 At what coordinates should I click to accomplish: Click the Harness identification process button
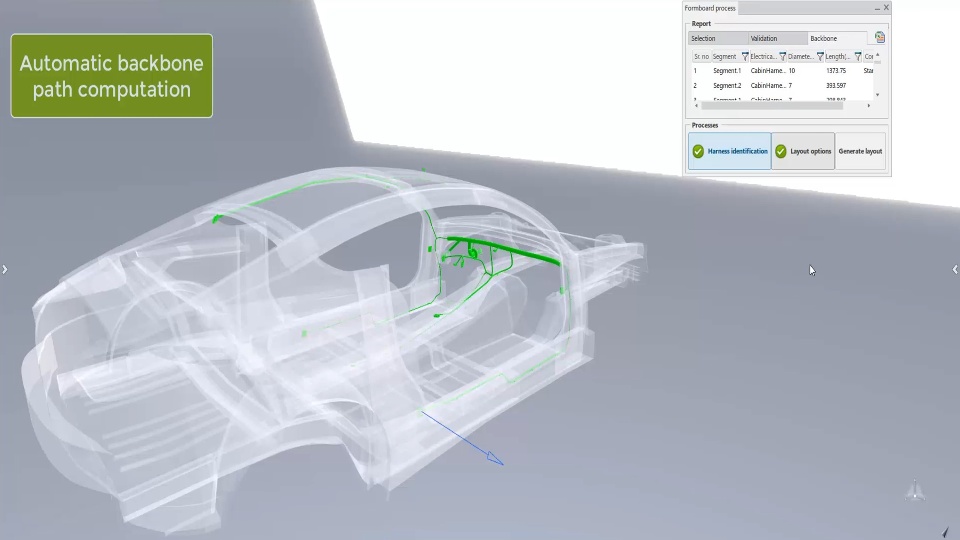(x=730, y=151)
